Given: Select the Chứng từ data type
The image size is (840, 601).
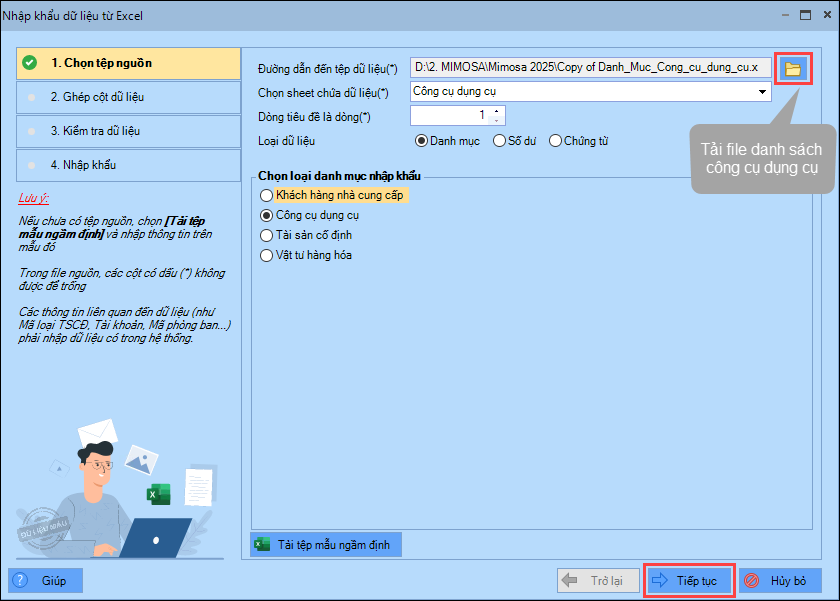Looking at the screenshot, I should tap(579, 141).
